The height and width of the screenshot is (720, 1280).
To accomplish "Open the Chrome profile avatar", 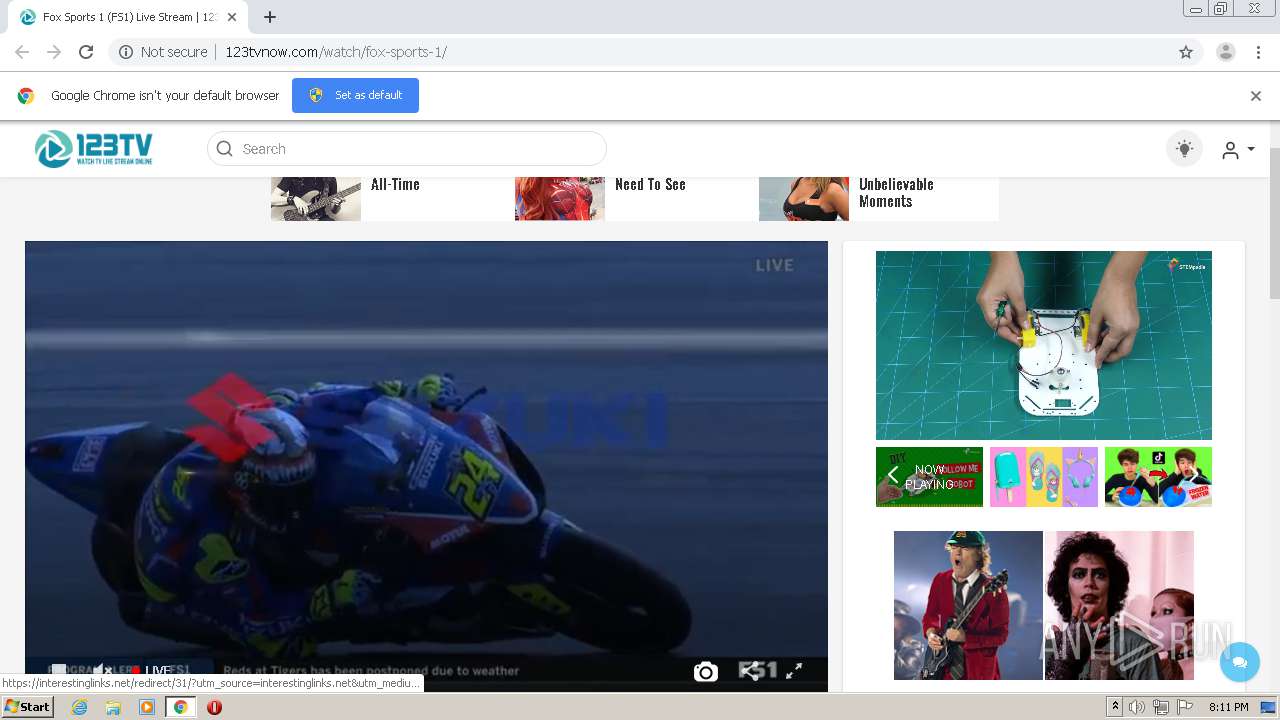I will tap(1226, 52).
